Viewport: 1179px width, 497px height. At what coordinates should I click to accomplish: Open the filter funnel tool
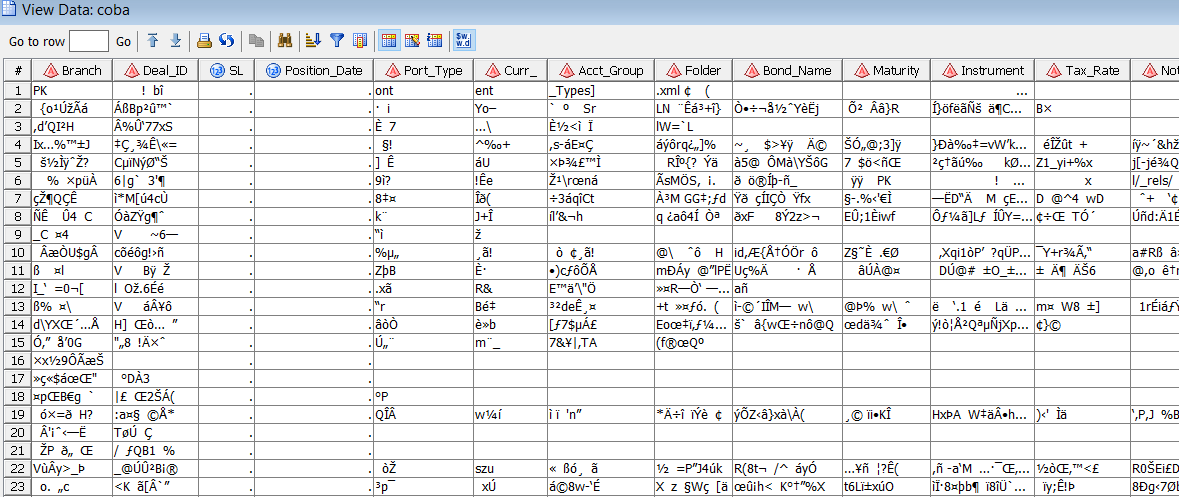pos(338,41)
